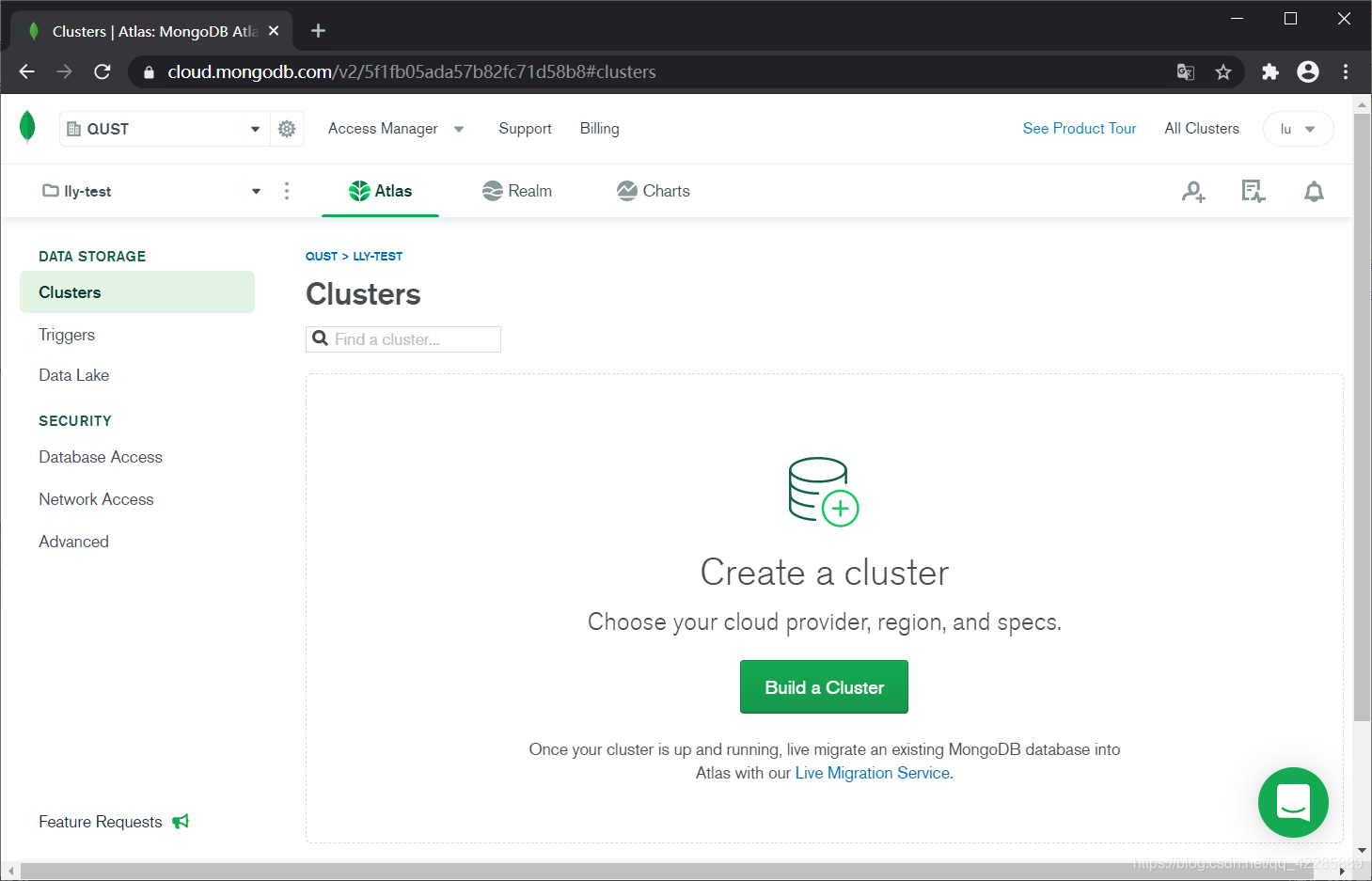Viewport: 1372px width, 881px height.
Task: Click the DATA STORAGE section label
Action: point(92,257)
